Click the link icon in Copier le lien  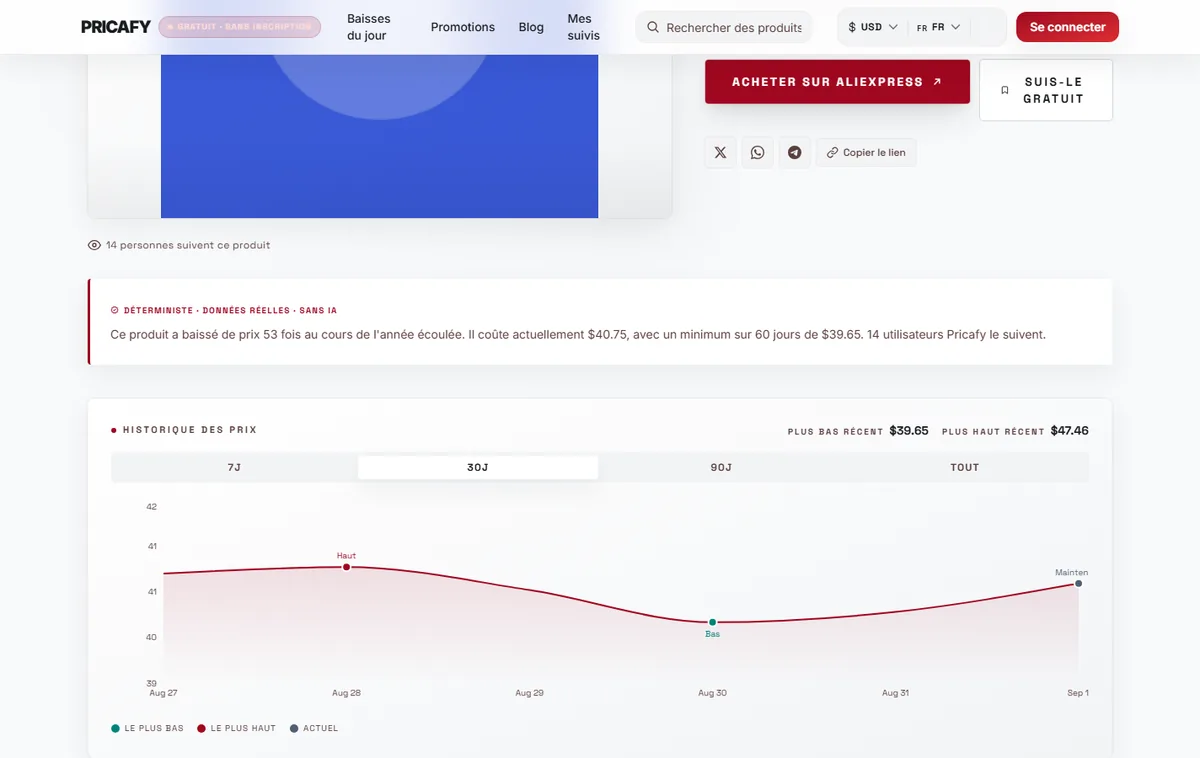[x=832, y=153]
